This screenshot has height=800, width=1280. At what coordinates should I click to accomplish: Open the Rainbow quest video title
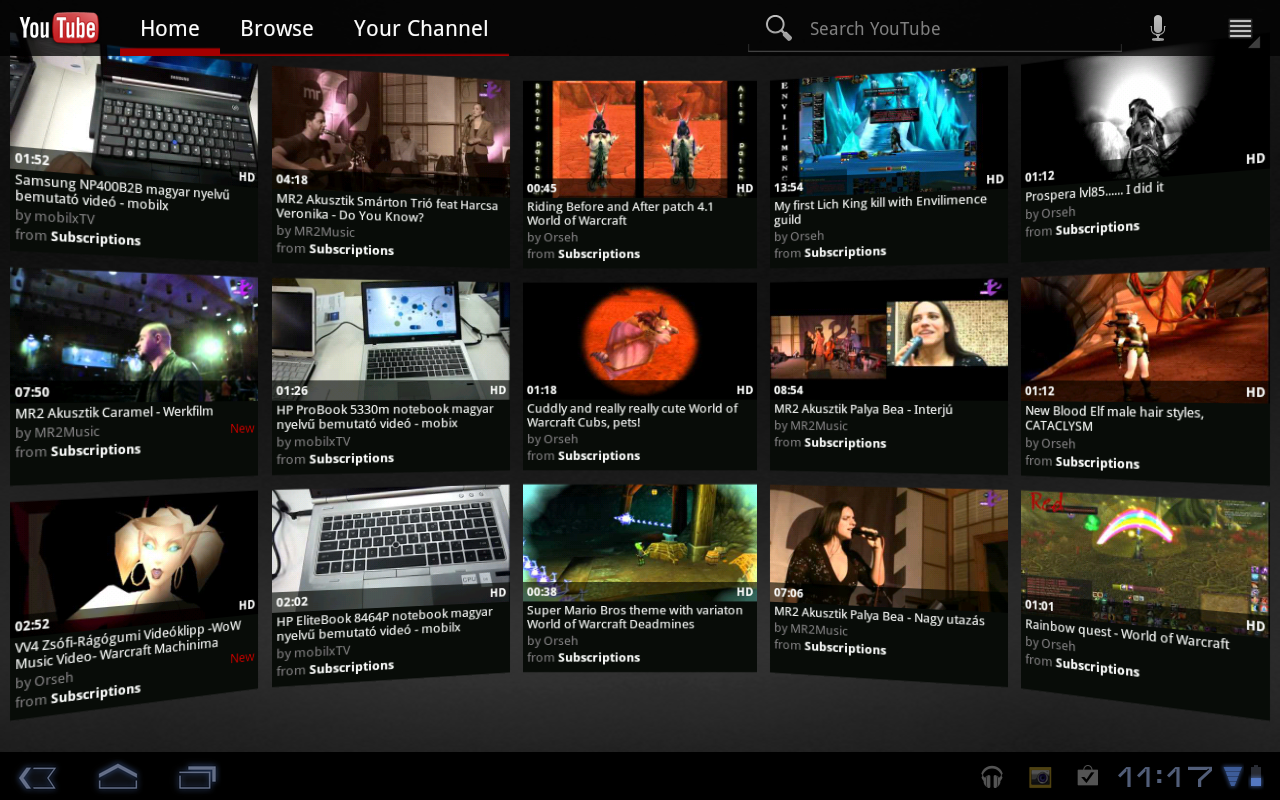coord(1127,634)
